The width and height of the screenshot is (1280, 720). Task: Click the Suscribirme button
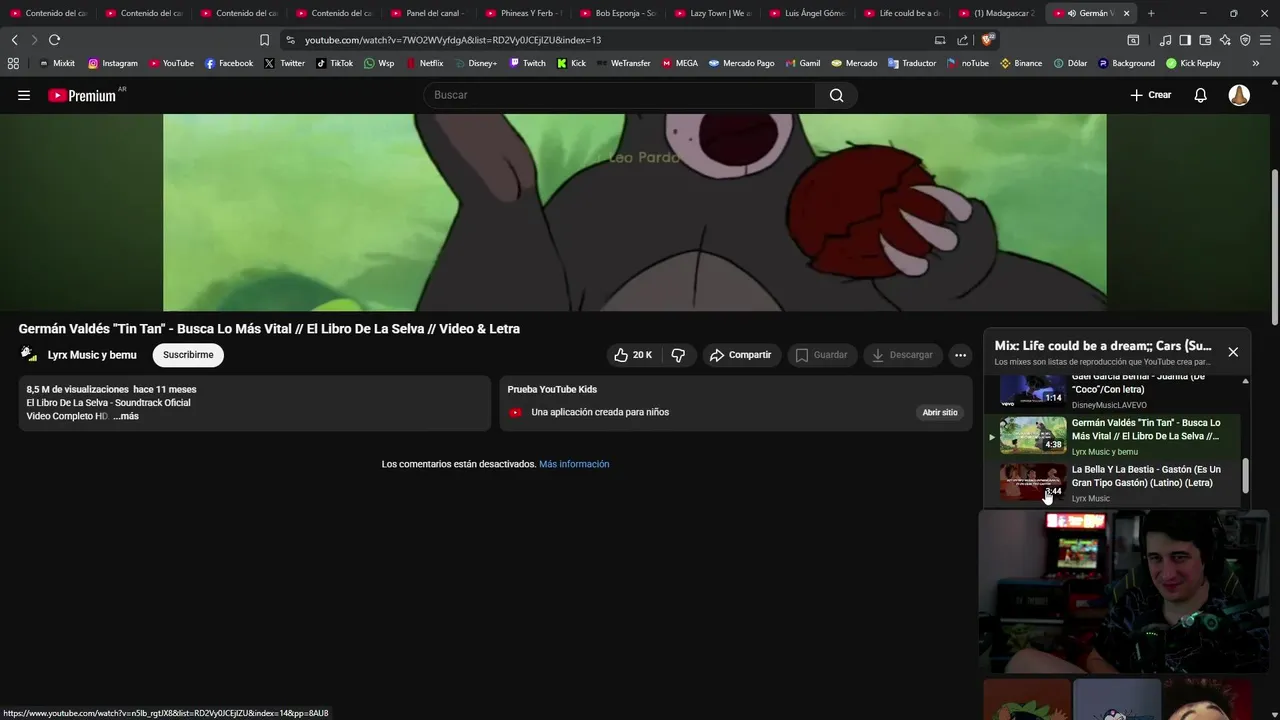click(188, 355)
